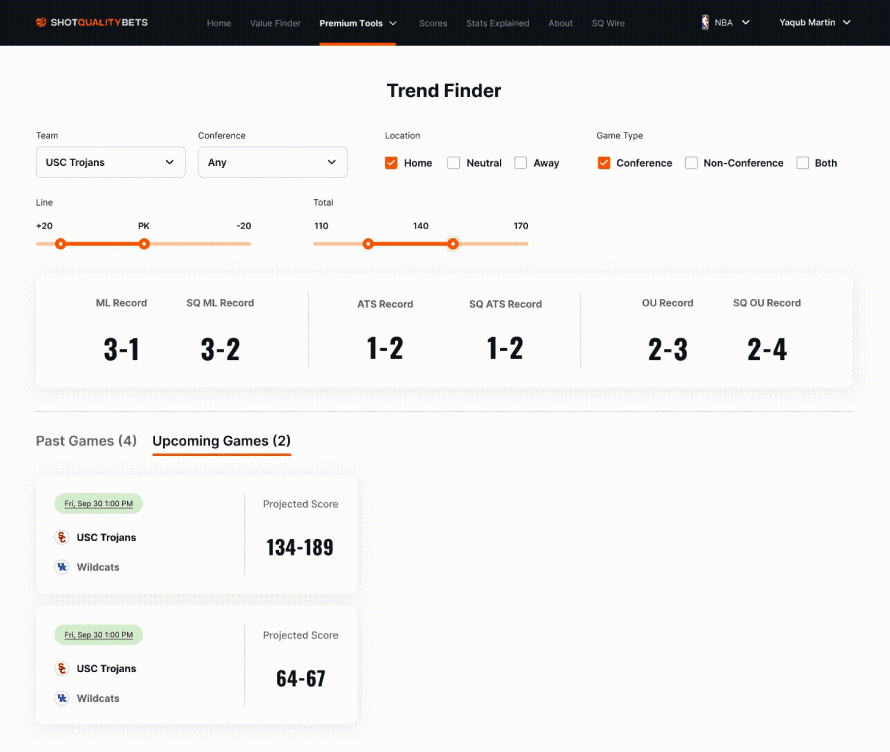Click the Line slider's -20 label

[x=244, y=226]
